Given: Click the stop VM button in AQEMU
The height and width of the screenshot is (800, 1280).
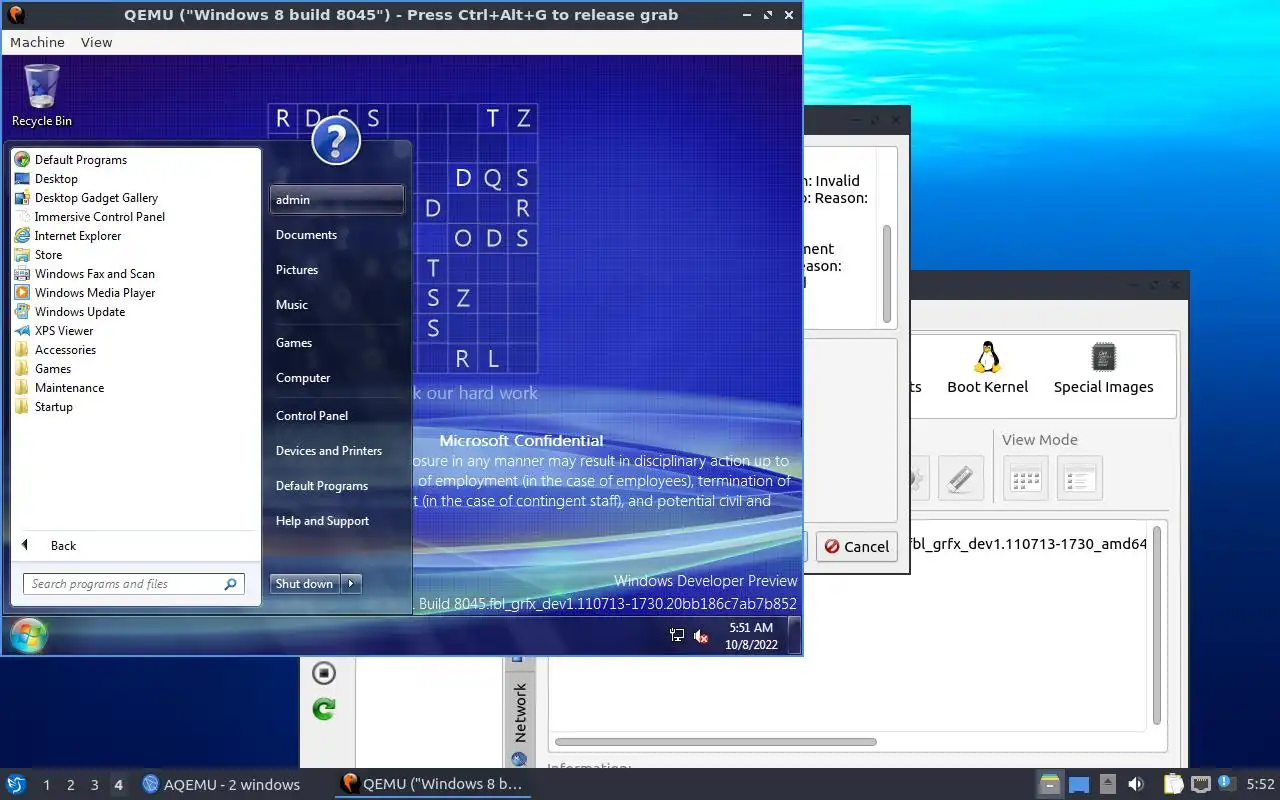Looking at the screenshot, I should tap(323, 672).
